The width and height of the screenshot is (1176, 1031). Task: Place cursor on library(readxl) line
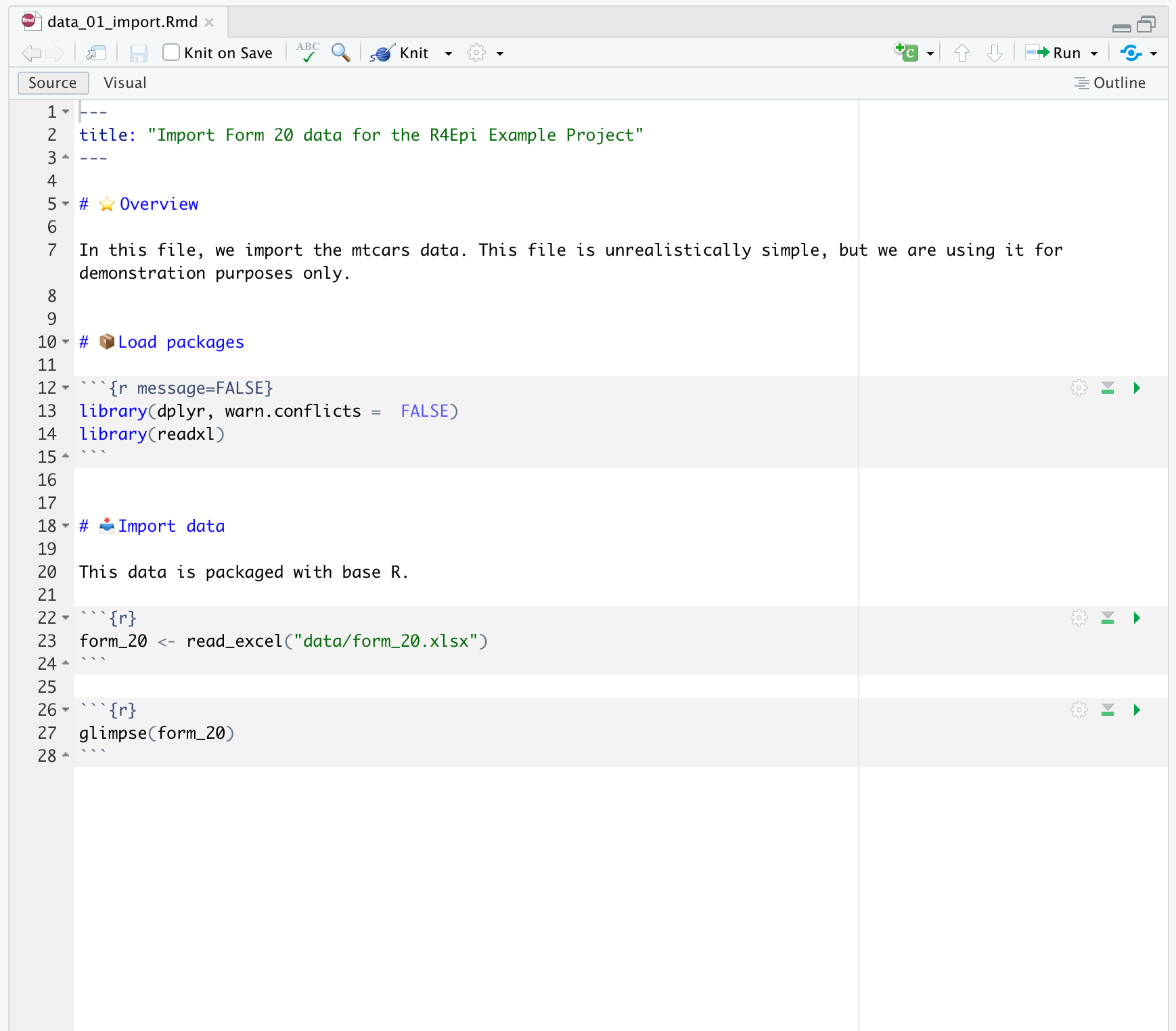[x=152, y=434]
